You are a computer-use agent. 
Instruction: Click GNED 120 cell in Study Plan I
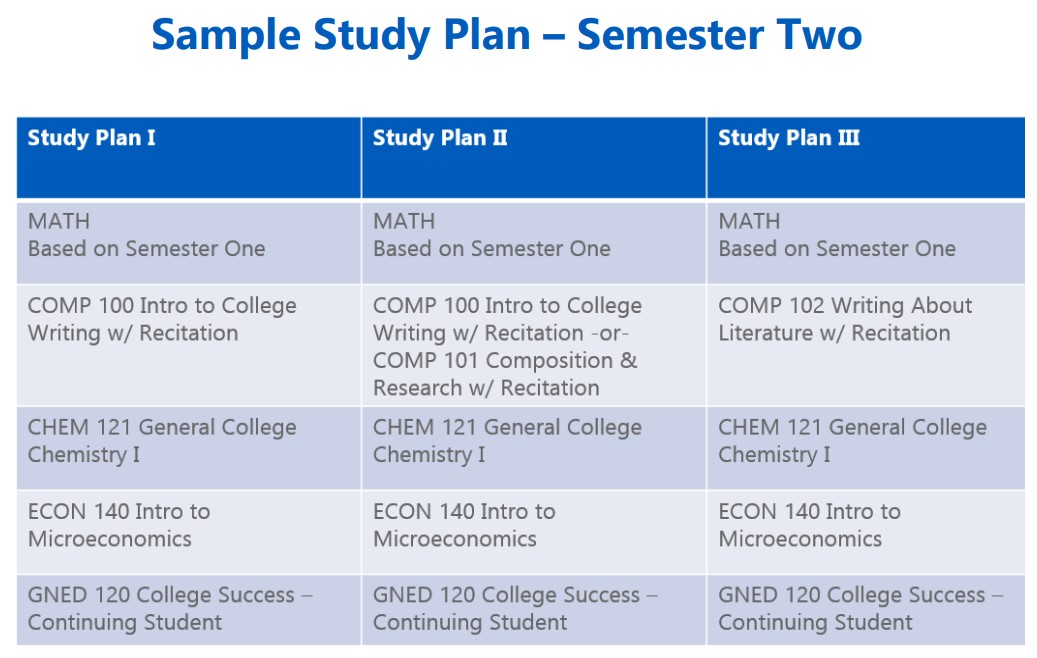click(170, 608)
